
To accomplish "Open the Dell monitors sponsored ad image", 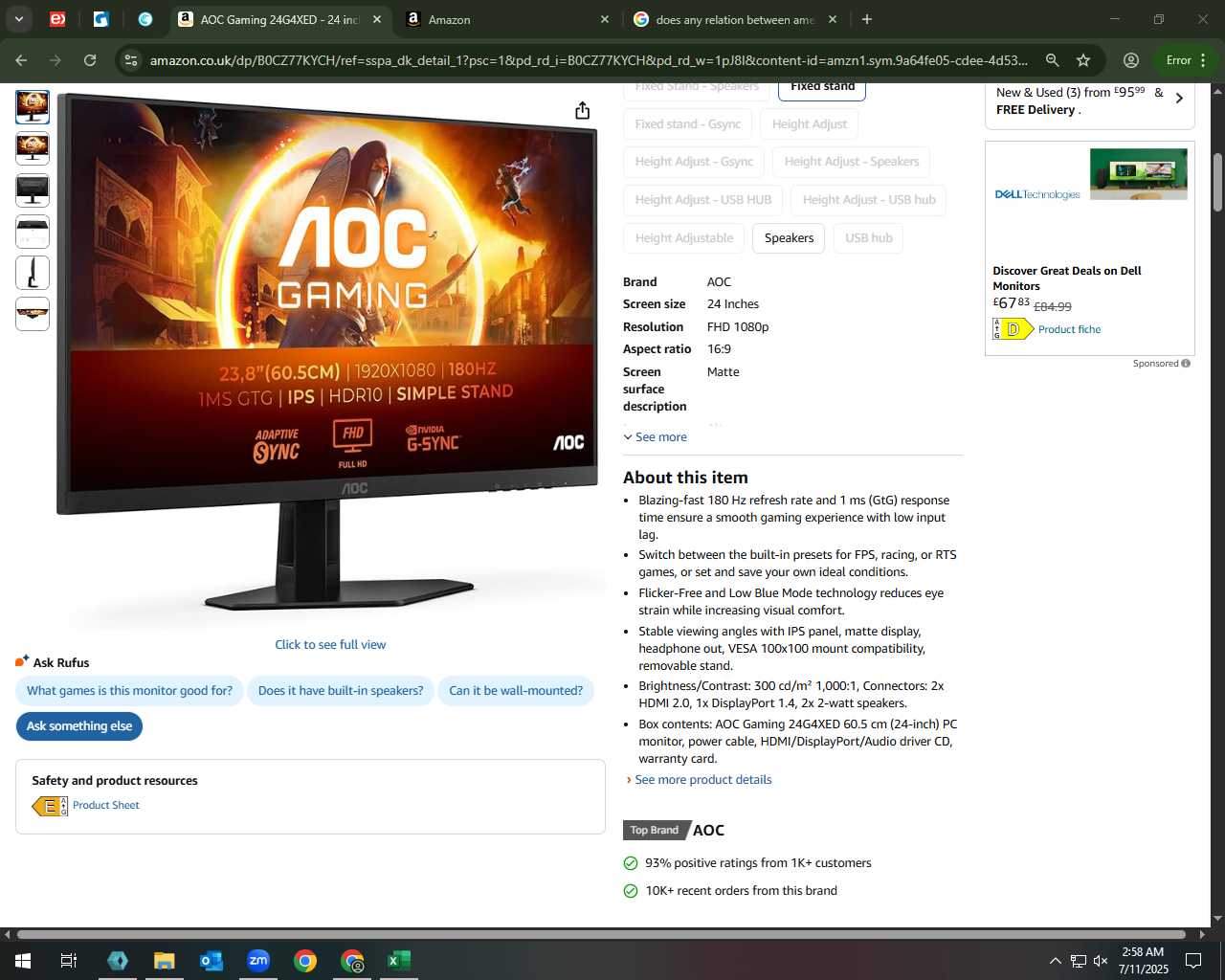I will coord(1138,174).
